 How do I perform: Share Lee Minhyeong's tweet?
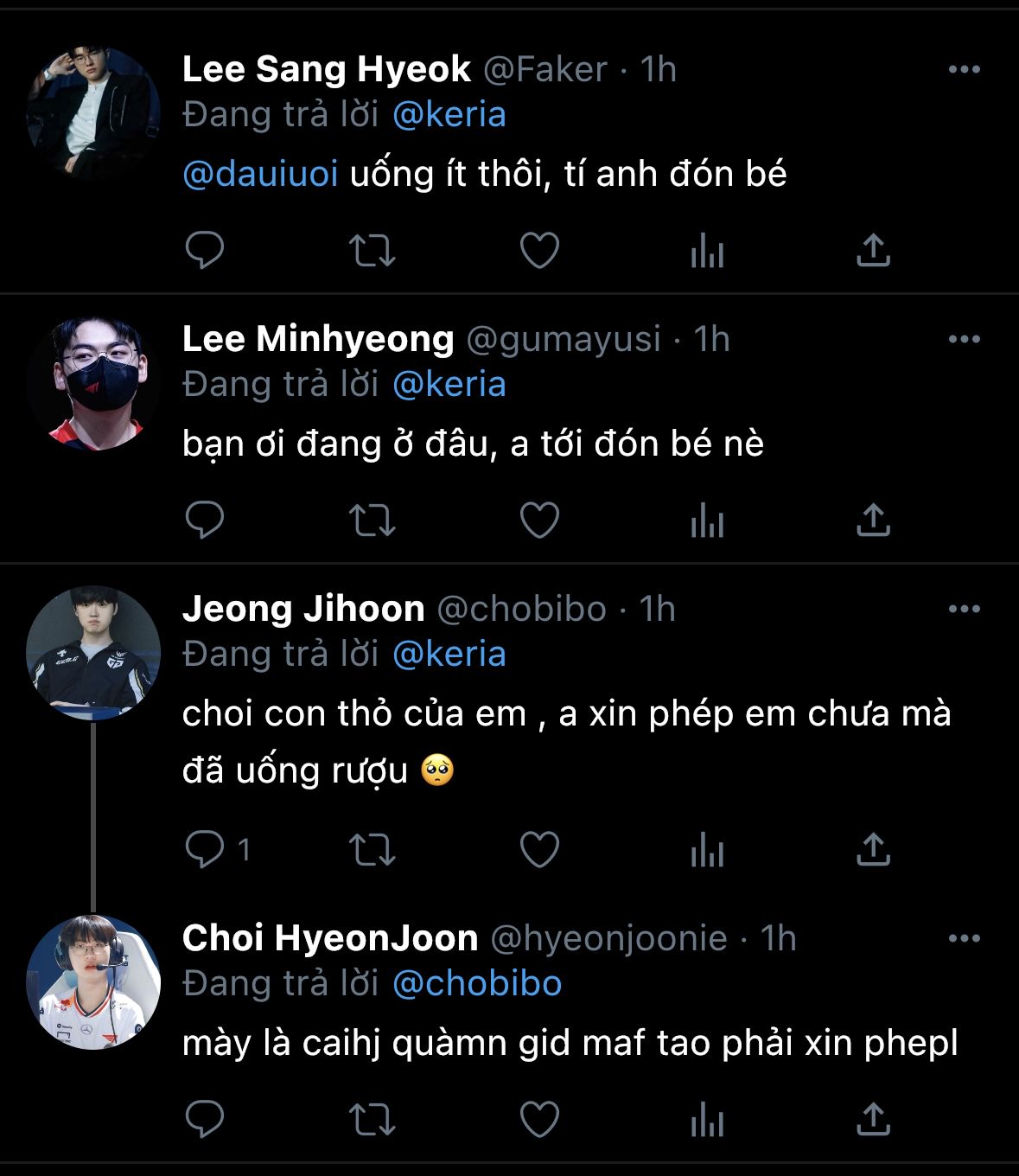(x=873, y=521)
